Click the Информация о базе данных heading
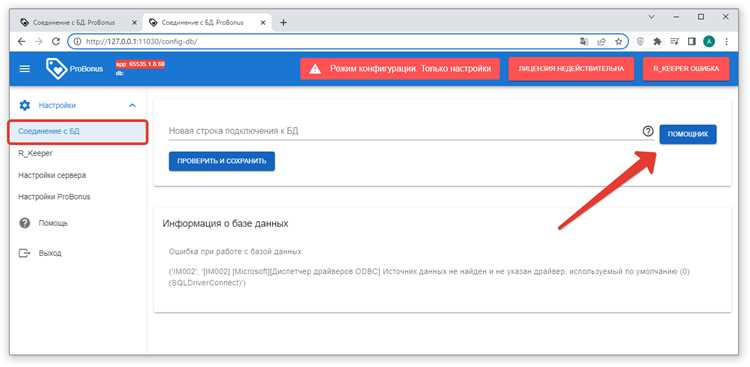Screen dimensions: 750x367 coord(225,223)
